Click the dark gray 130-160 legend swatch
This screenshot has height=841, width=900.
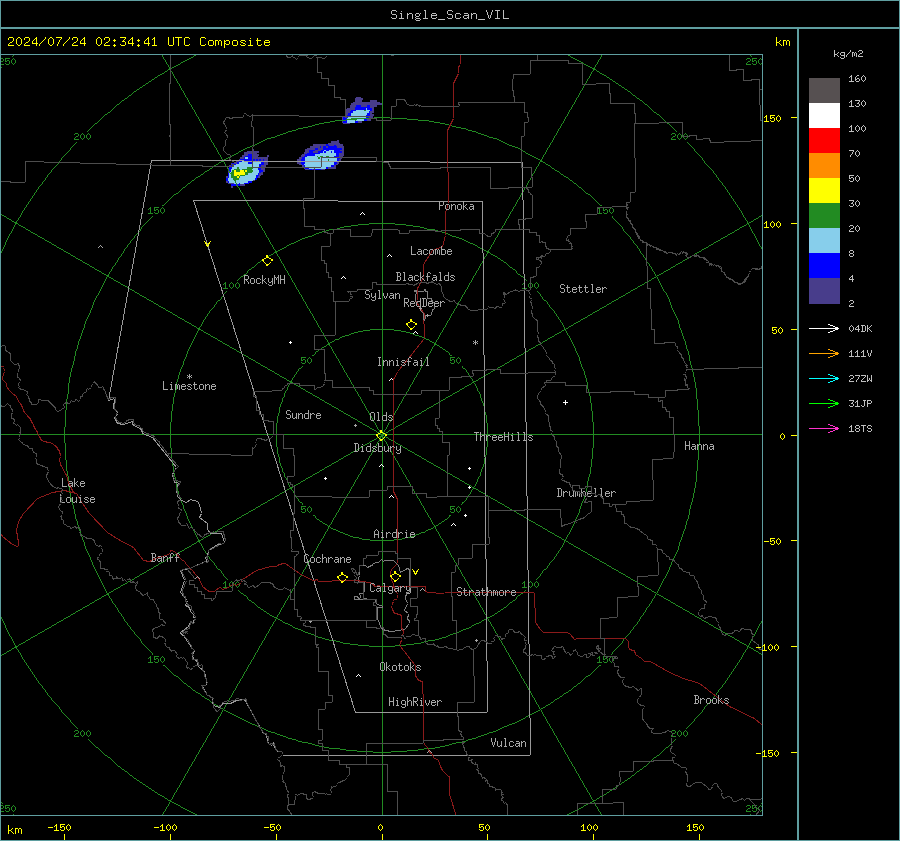(x=824, y=91)
